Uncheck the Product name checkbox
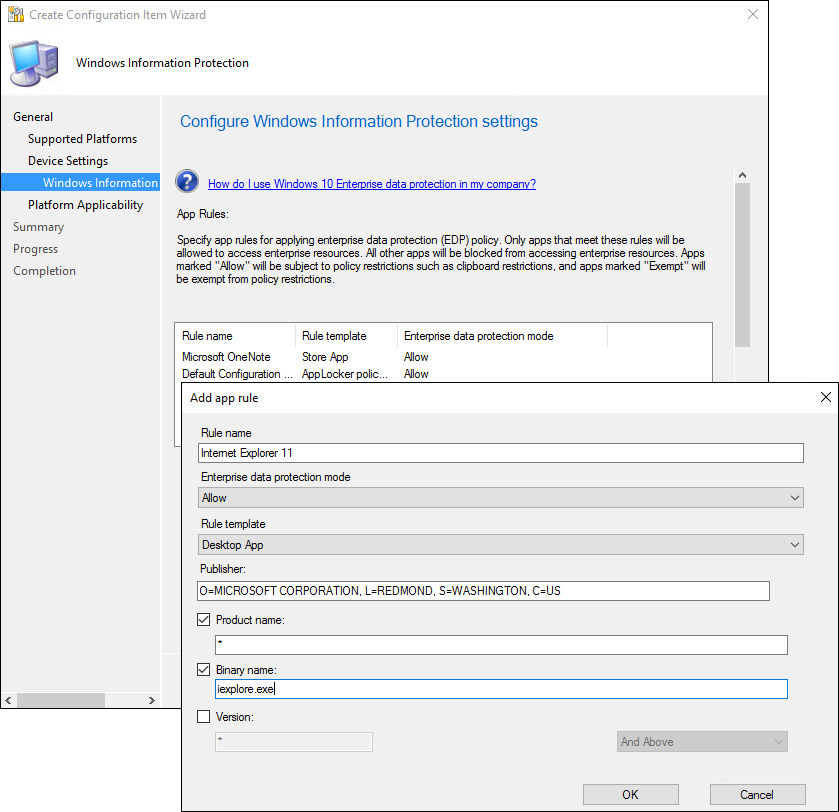Screen dimensions: 839x812 click(x=204, y=620)
